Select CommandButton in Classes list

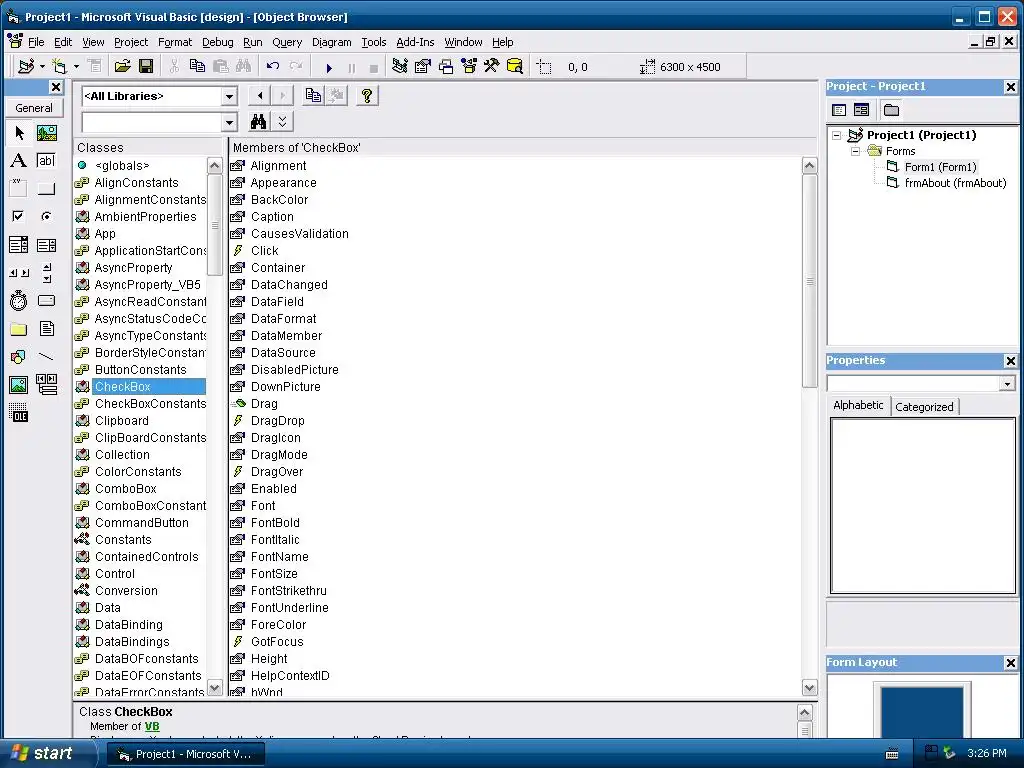pyautogui.click(x=141, y=522)
